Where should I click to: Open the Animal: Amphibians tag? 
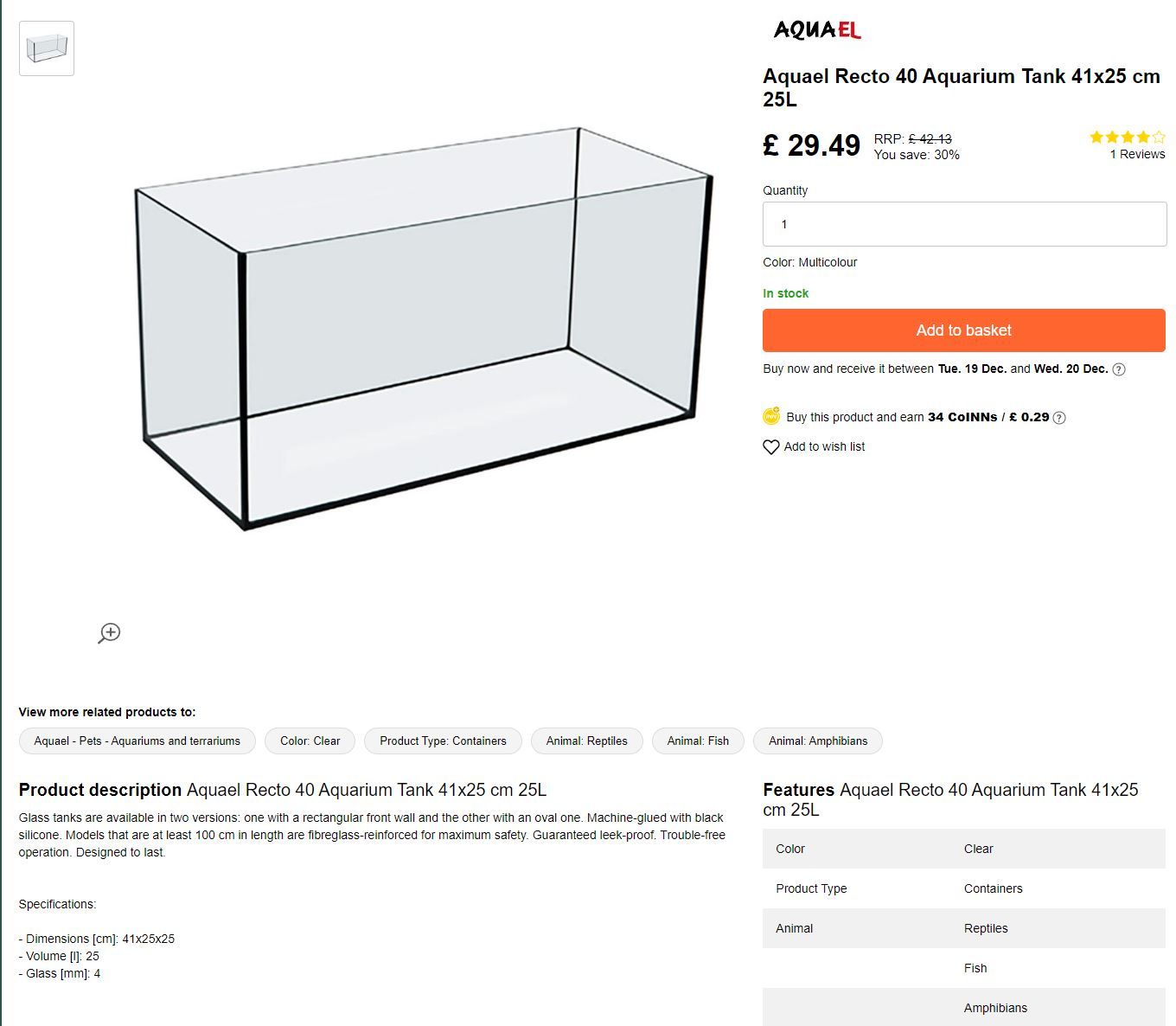pos(818,741)
